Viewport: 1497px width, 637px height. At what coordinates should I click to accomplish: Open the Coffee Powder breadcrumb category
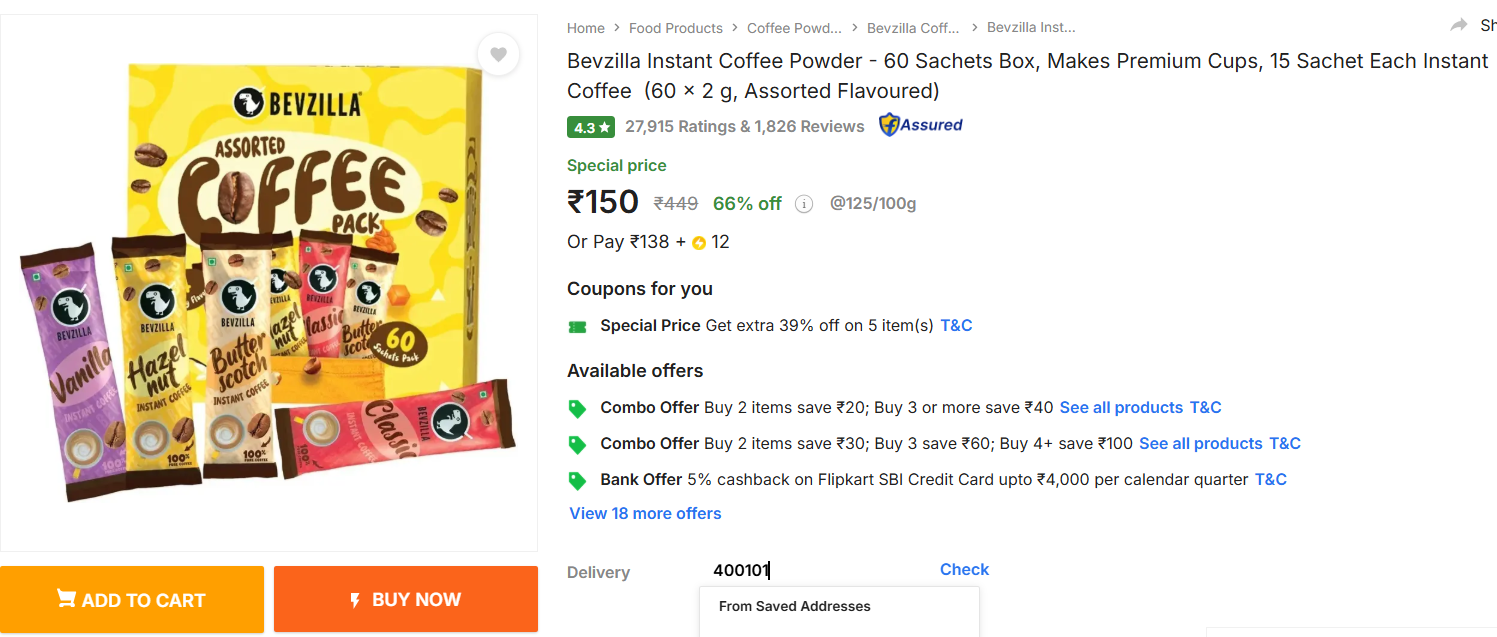coord(794,28)
